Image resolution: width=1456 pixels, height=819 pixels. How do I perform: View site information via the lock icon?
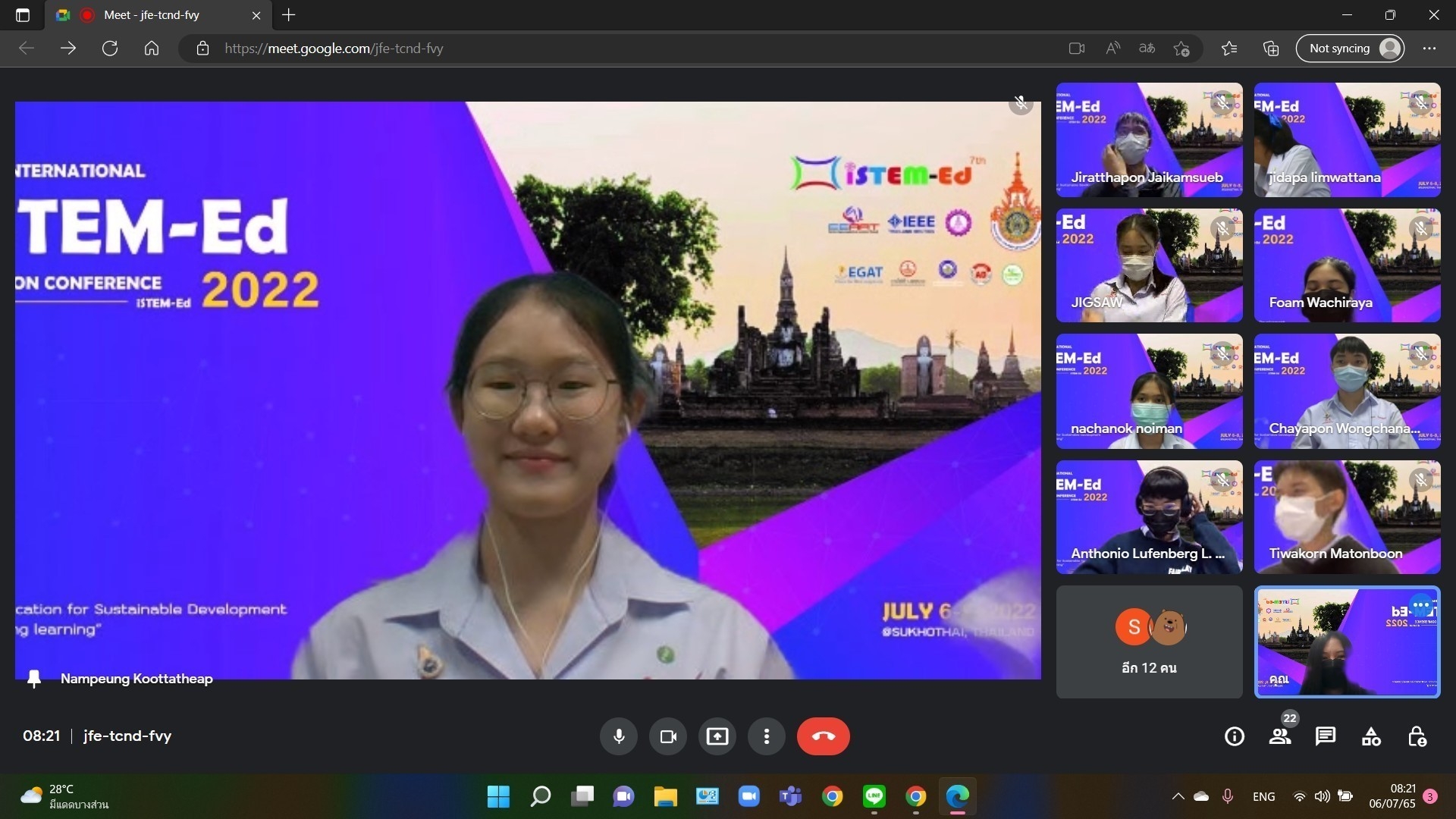click(202, 49)
